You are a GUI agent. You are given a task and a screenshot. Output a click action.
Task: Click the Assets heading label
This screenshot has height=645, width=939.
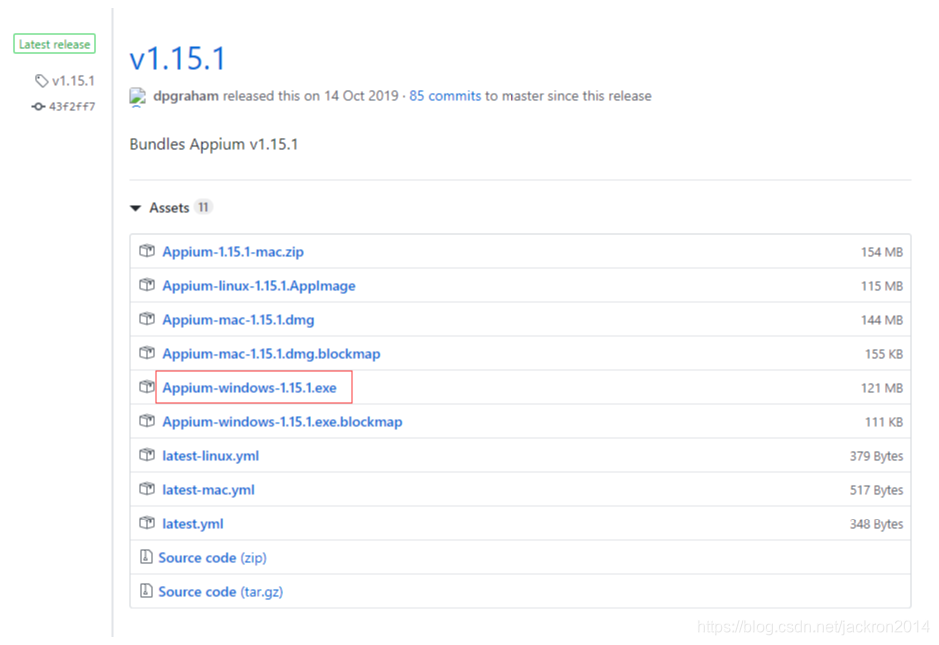pyautogui.click(x=169, y=208)
